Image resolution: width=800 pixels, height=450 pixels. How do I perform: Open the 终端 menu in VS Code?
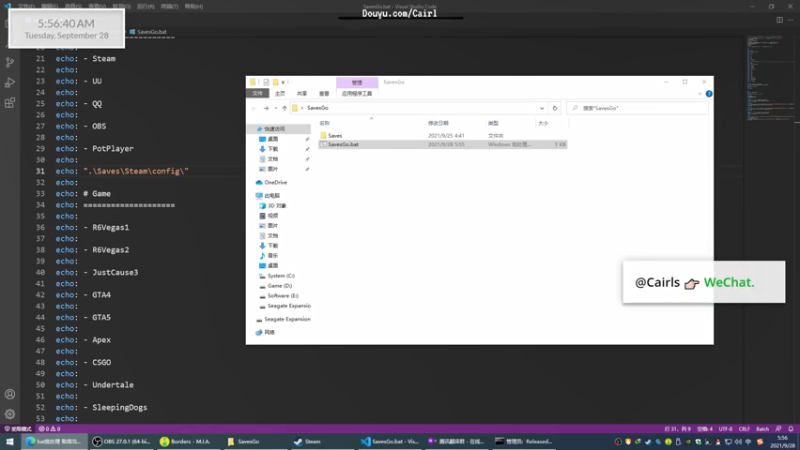point(169,7)
